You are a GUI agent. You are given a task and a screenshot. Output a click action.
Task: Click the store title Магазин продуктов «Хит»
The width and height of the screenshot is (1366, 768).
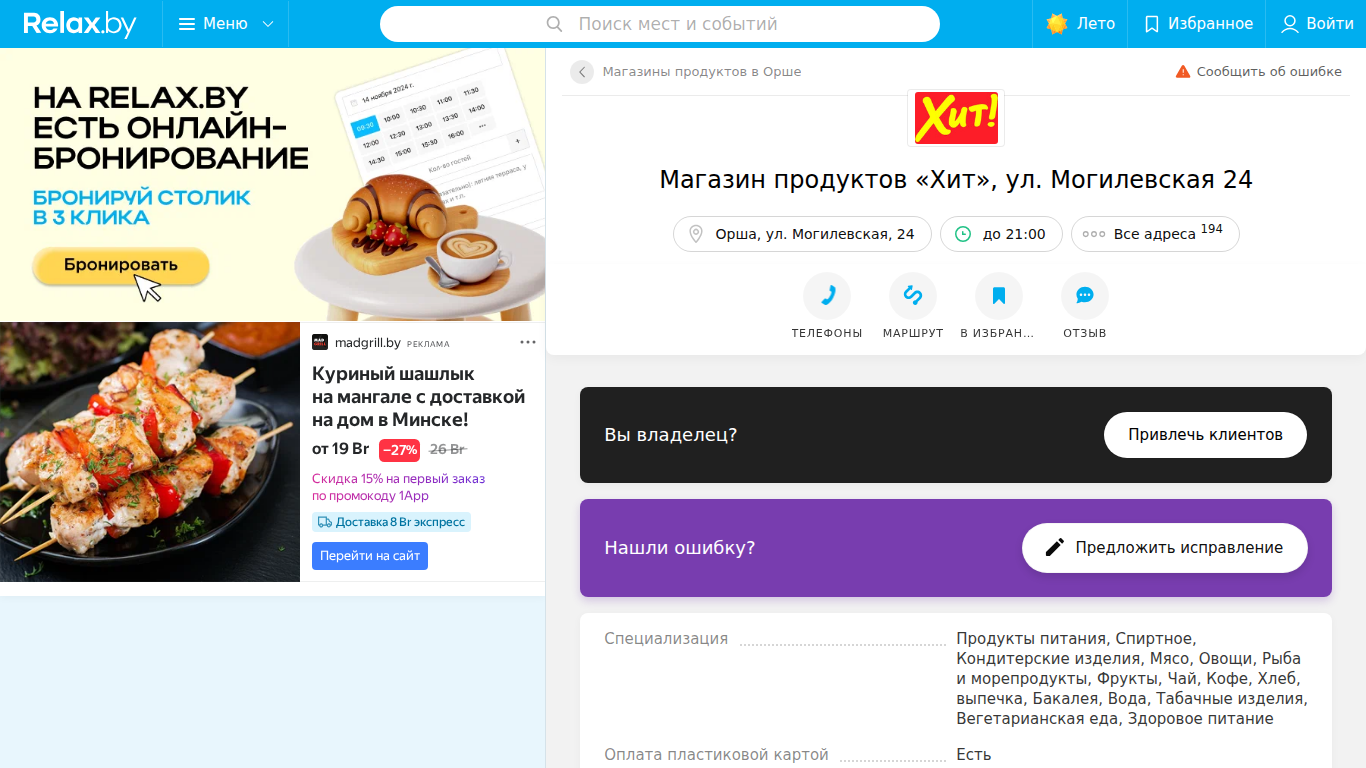coord(956,180)
